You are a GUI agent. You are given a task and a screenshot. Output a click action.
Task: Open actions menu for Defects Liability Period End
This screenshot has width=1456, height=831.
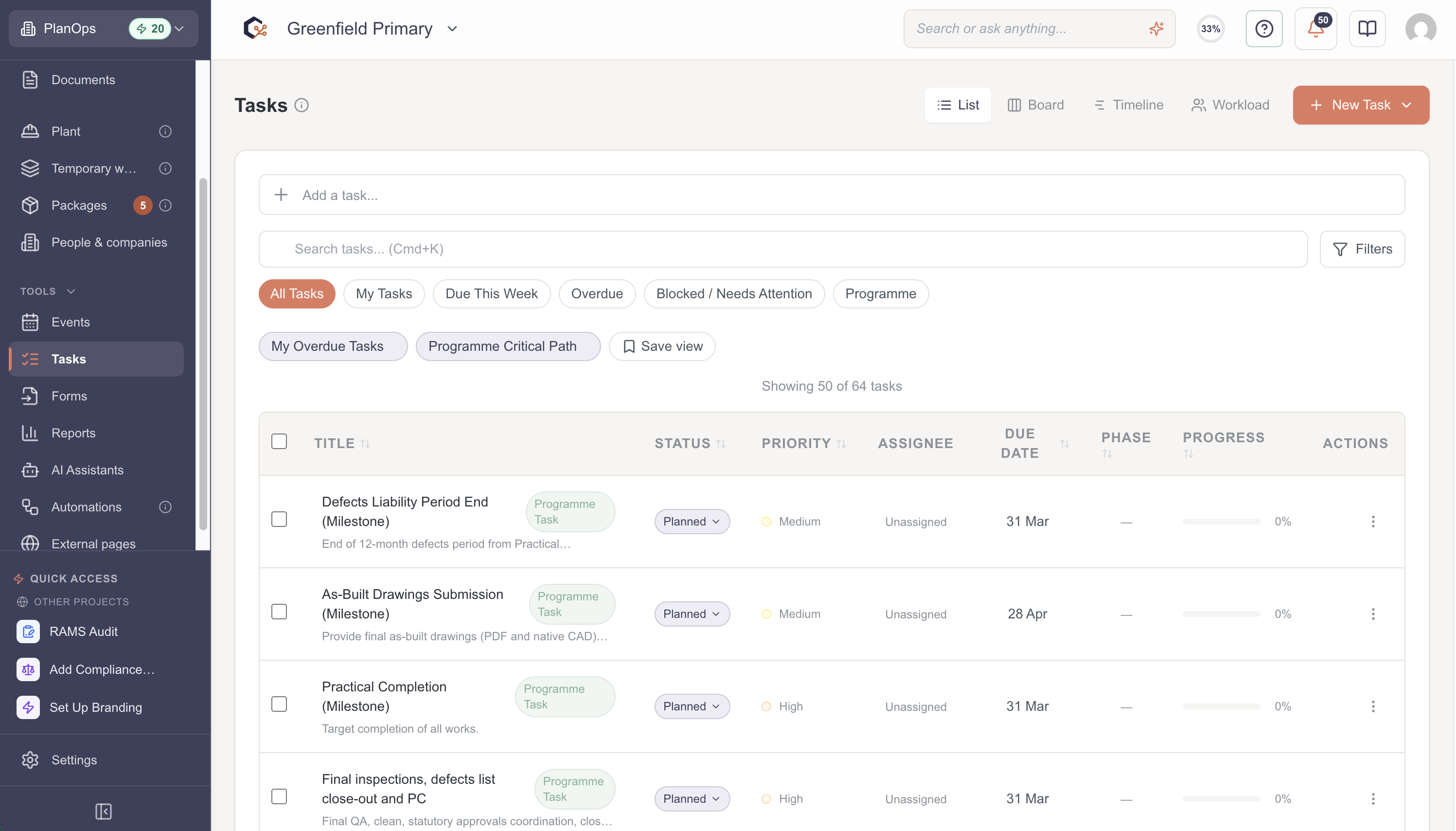pyautogui.click(x=1373, y=522)
